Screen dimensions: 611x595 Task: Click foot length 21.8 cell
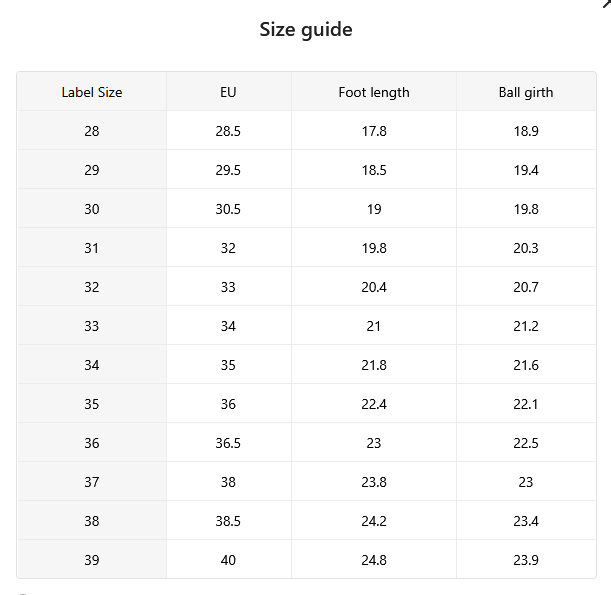point(374,364)
